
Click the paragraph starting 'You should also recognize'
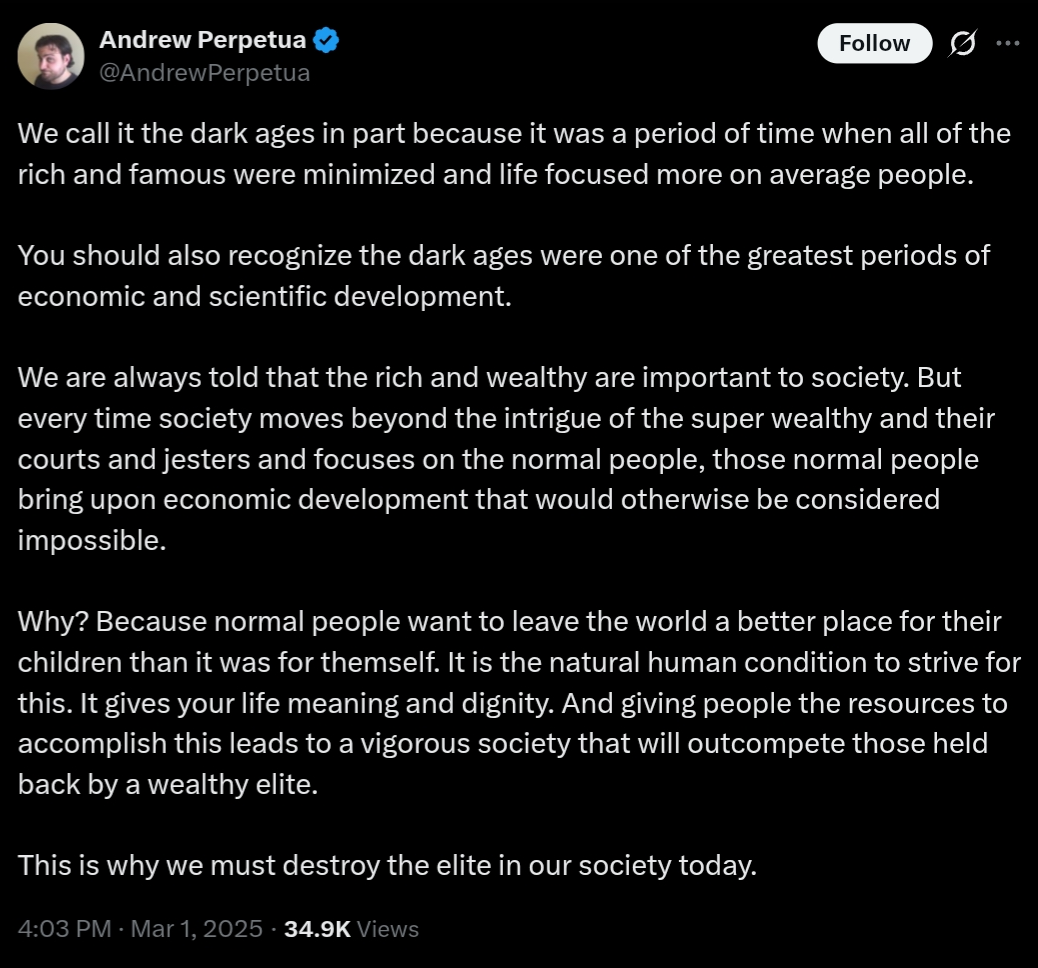(504, 275)
